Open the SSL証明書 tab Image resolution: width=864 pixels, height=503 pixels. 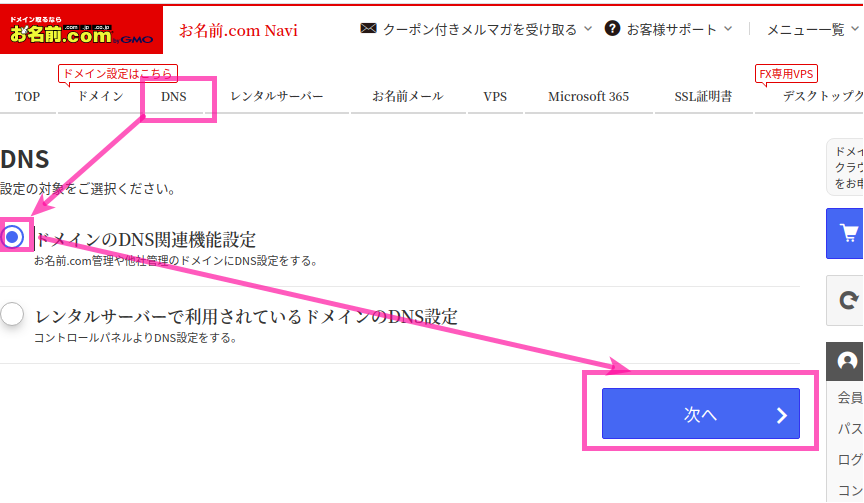[703, 96]
